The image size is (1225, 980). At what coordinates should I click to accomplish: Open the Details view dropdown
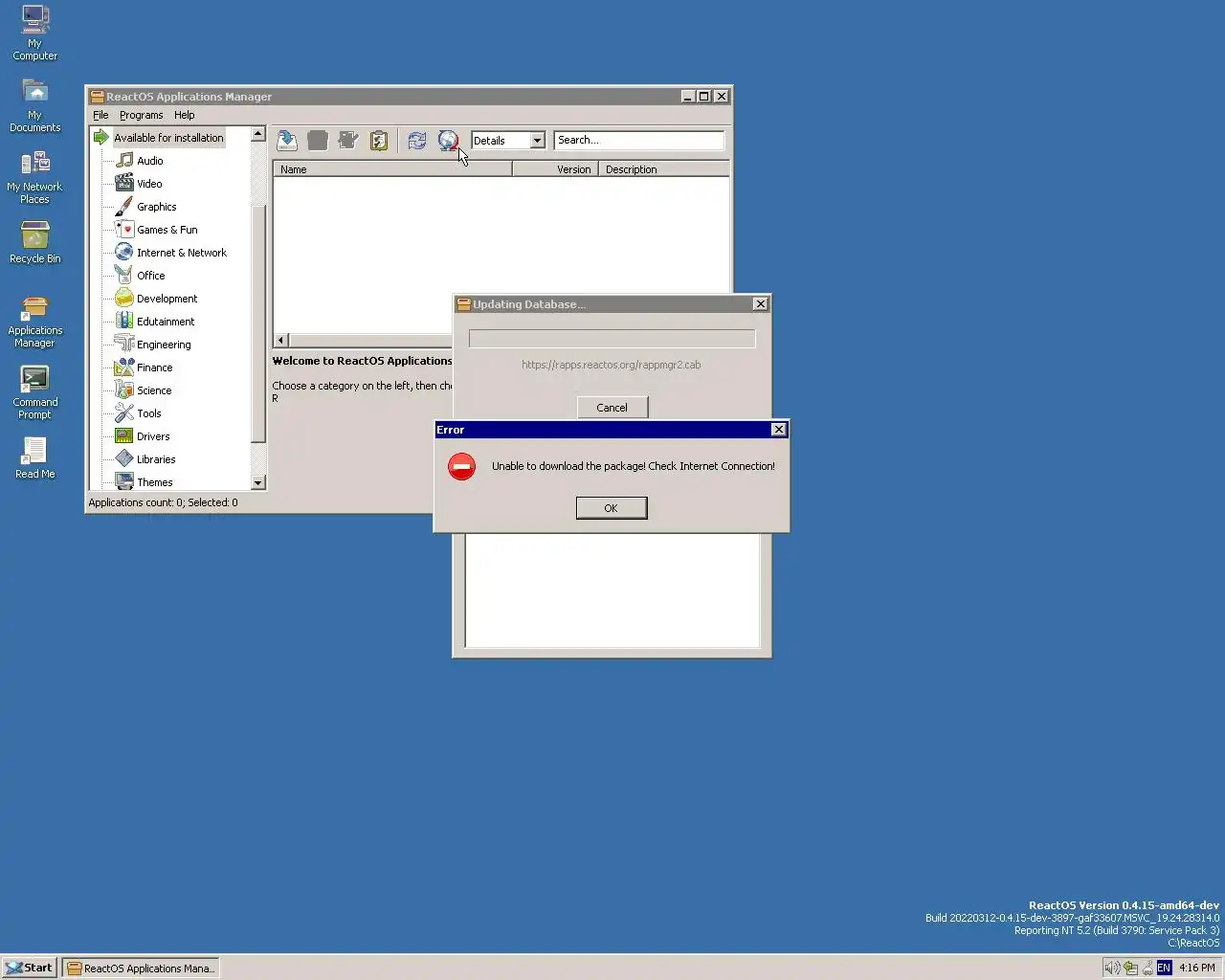click(x=537, y=141)
